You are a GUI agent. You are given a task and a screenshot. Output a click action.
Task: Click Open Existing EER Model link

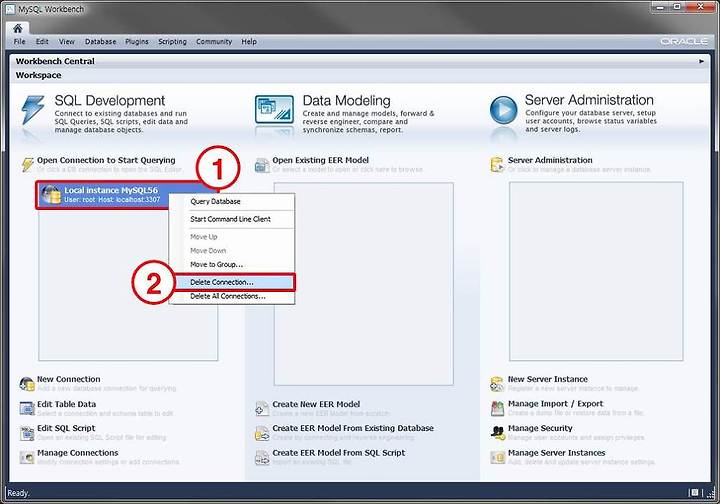tap(321, 160)
